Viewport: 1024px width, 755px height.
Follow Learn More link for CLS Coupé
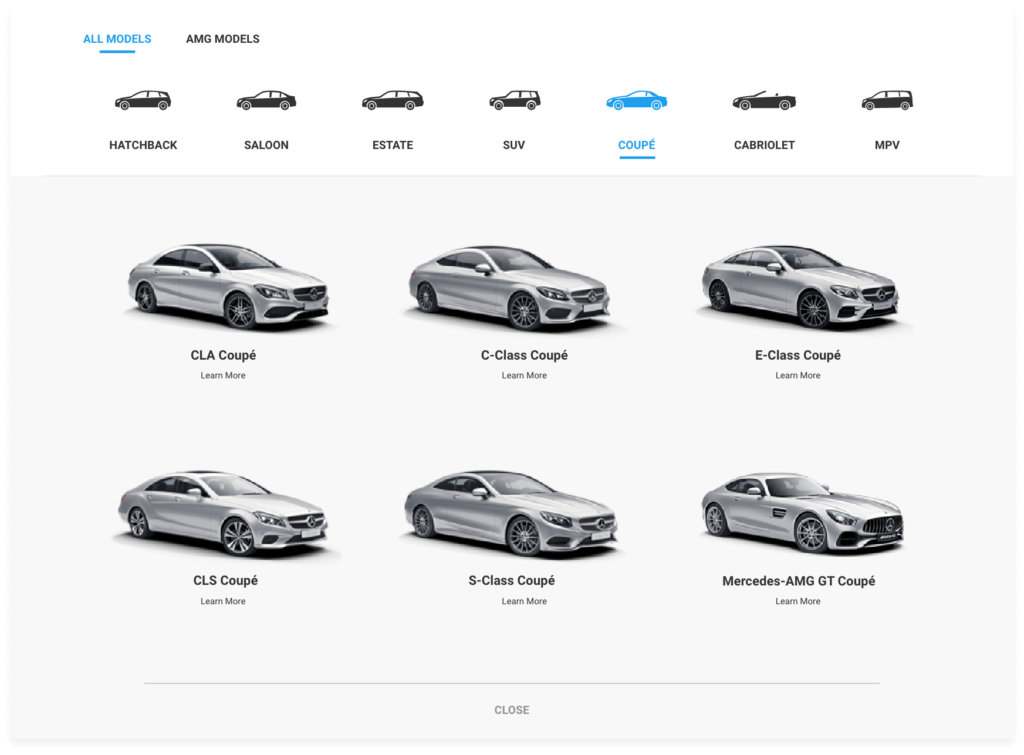click(223, 602)
